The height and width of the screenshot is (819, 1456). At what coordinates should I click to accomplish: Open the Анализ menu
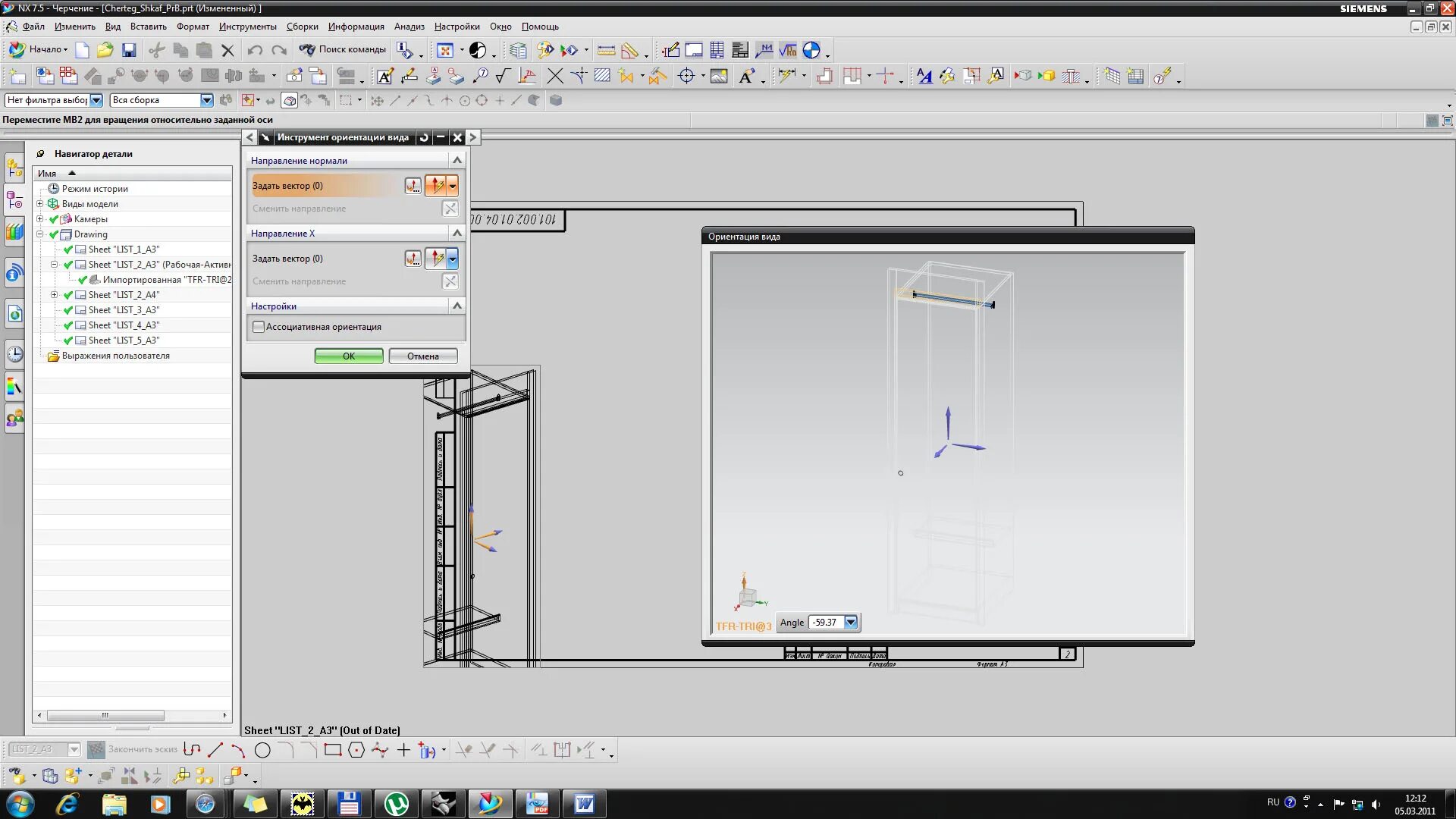[x=409, y=27]
